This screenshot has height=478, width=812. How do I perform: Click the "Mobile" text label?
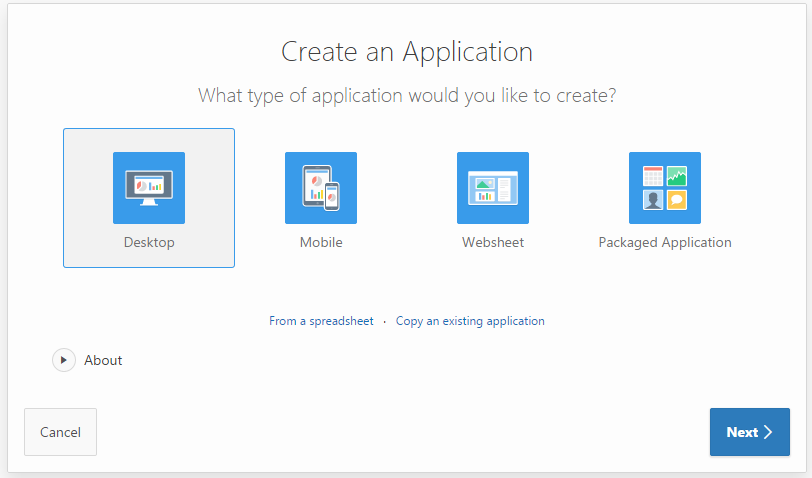(321, 242)
